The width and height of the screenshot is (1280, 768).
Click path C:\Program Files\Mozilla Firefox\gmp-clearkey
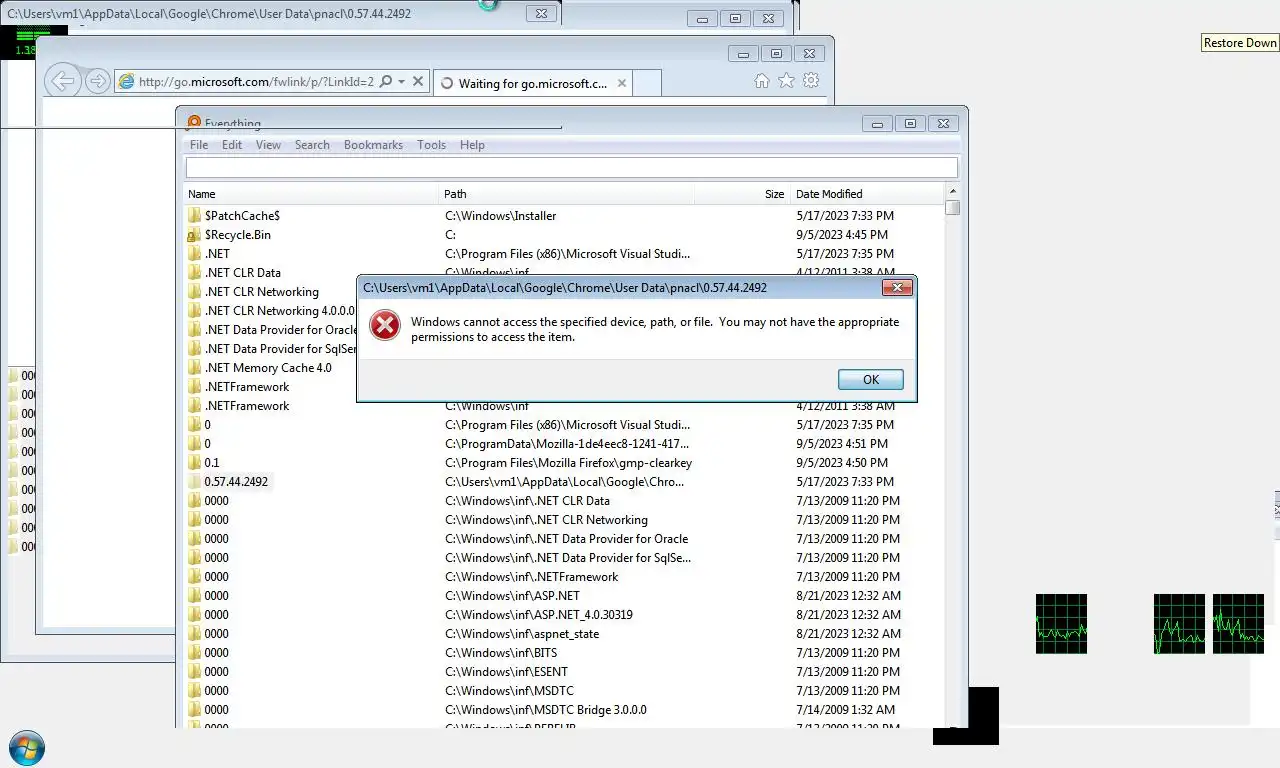568,463
